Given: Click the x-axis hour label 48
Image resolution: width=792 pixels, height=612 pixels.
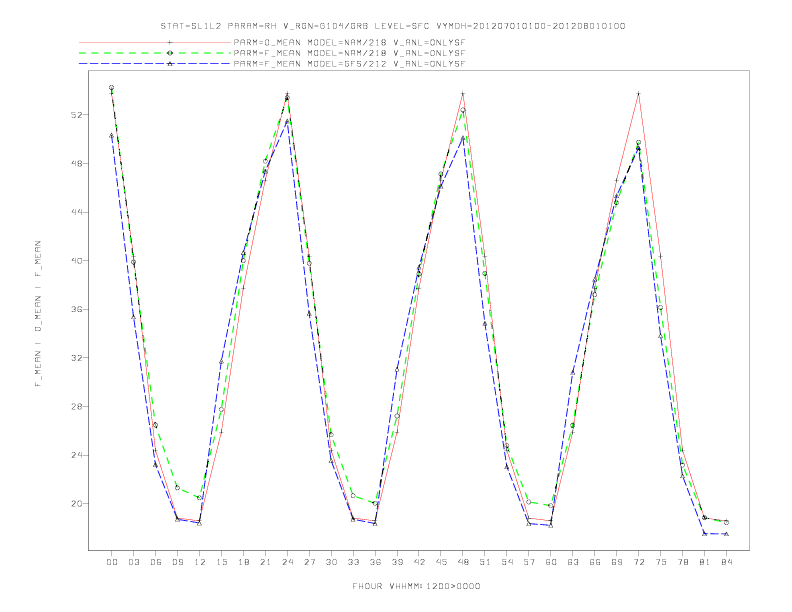Looking at the screenshot, I should tap(463, 562).
